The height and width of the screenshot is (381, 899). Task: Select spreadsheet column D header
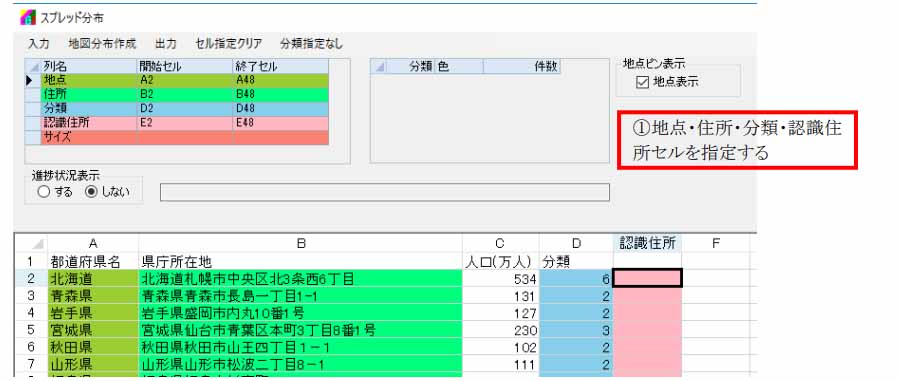(x=576, y=244)
